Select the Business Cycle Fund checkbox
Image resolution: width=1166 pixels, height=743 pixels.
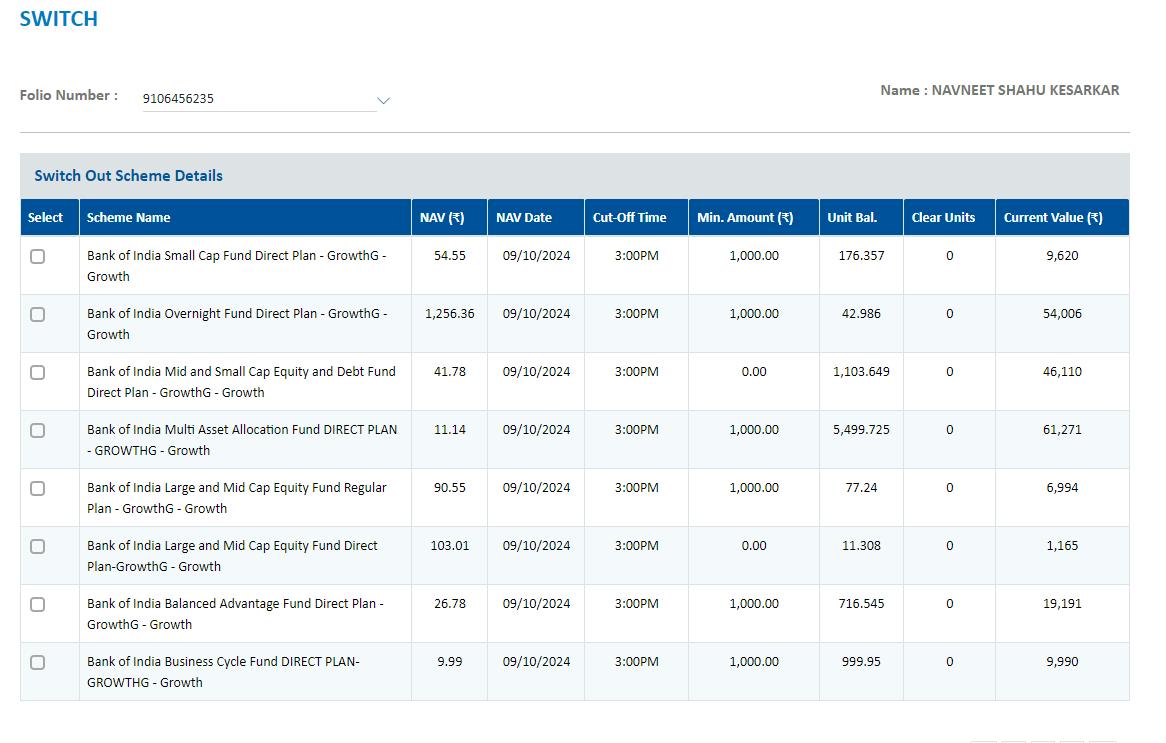37,663
